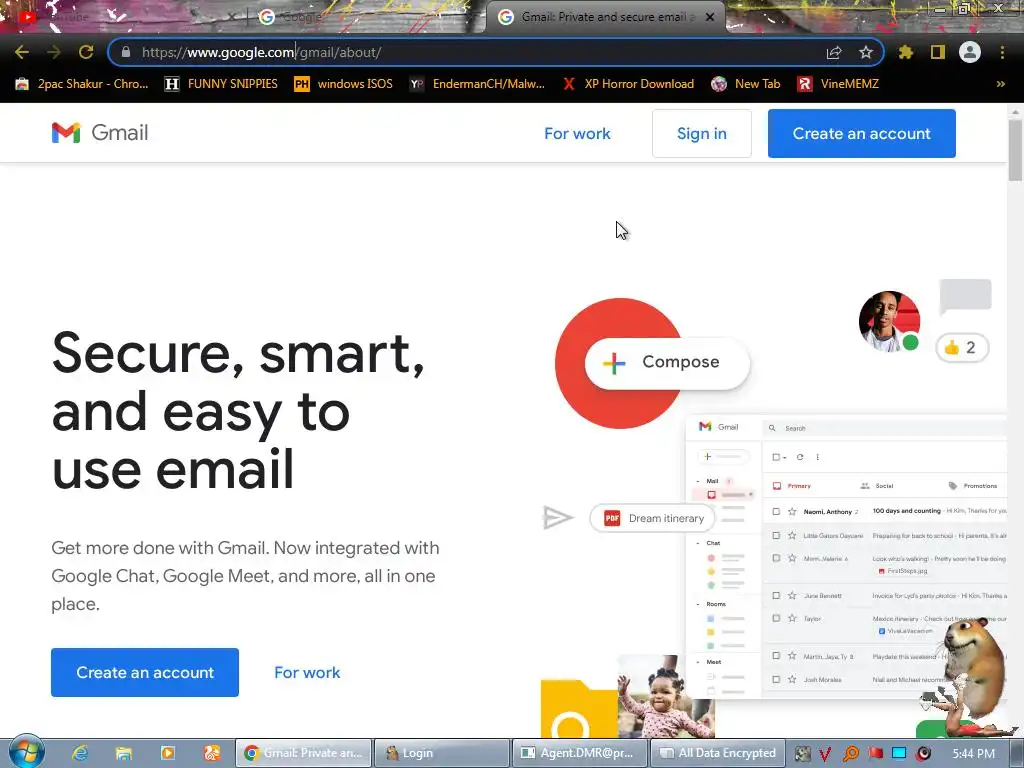Open the file Explorer taskbar icon
Screen dimensions: 1024x768
pos(123,753)
